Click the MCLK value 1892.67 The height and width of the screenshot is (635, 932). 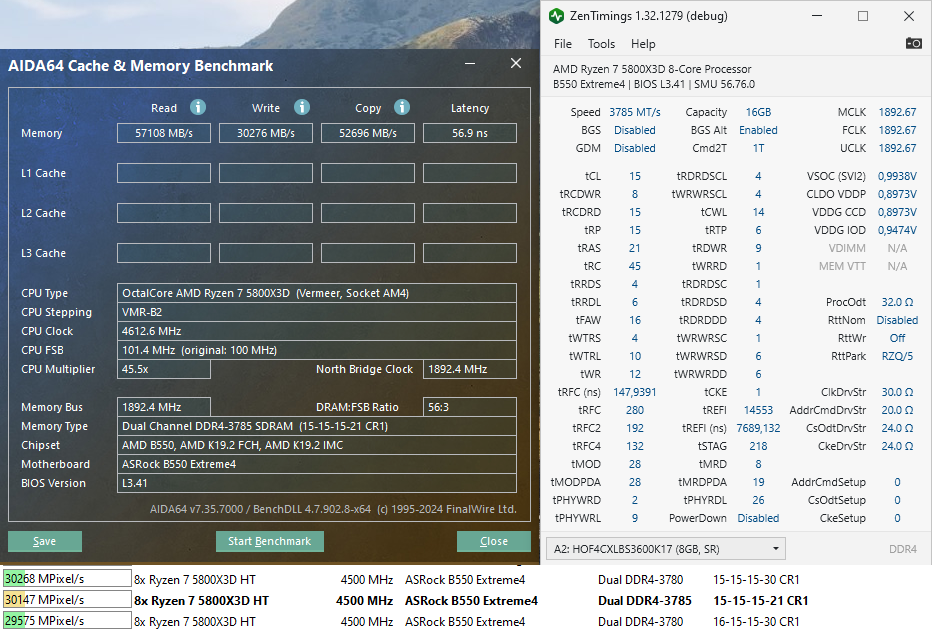point(897,112)
